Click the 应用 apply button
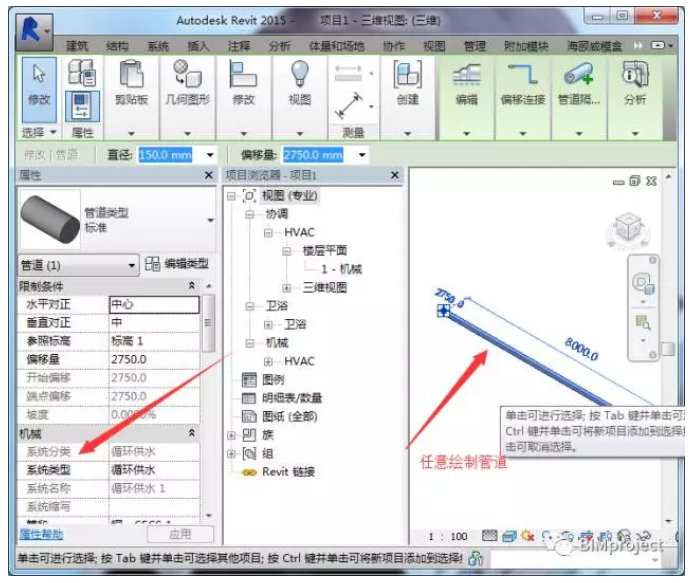Image resolution: width=695 pixels, height=583 pixels. (180, 534)
